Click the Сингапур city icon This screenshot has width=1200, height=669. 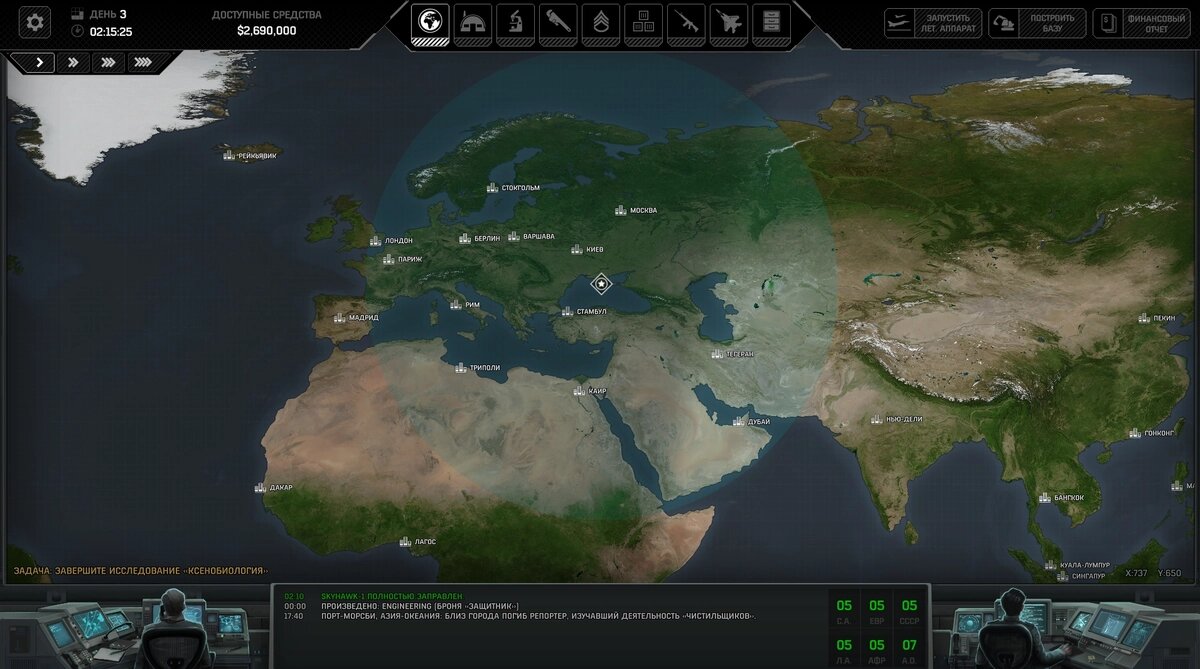tap(1062, 576)
